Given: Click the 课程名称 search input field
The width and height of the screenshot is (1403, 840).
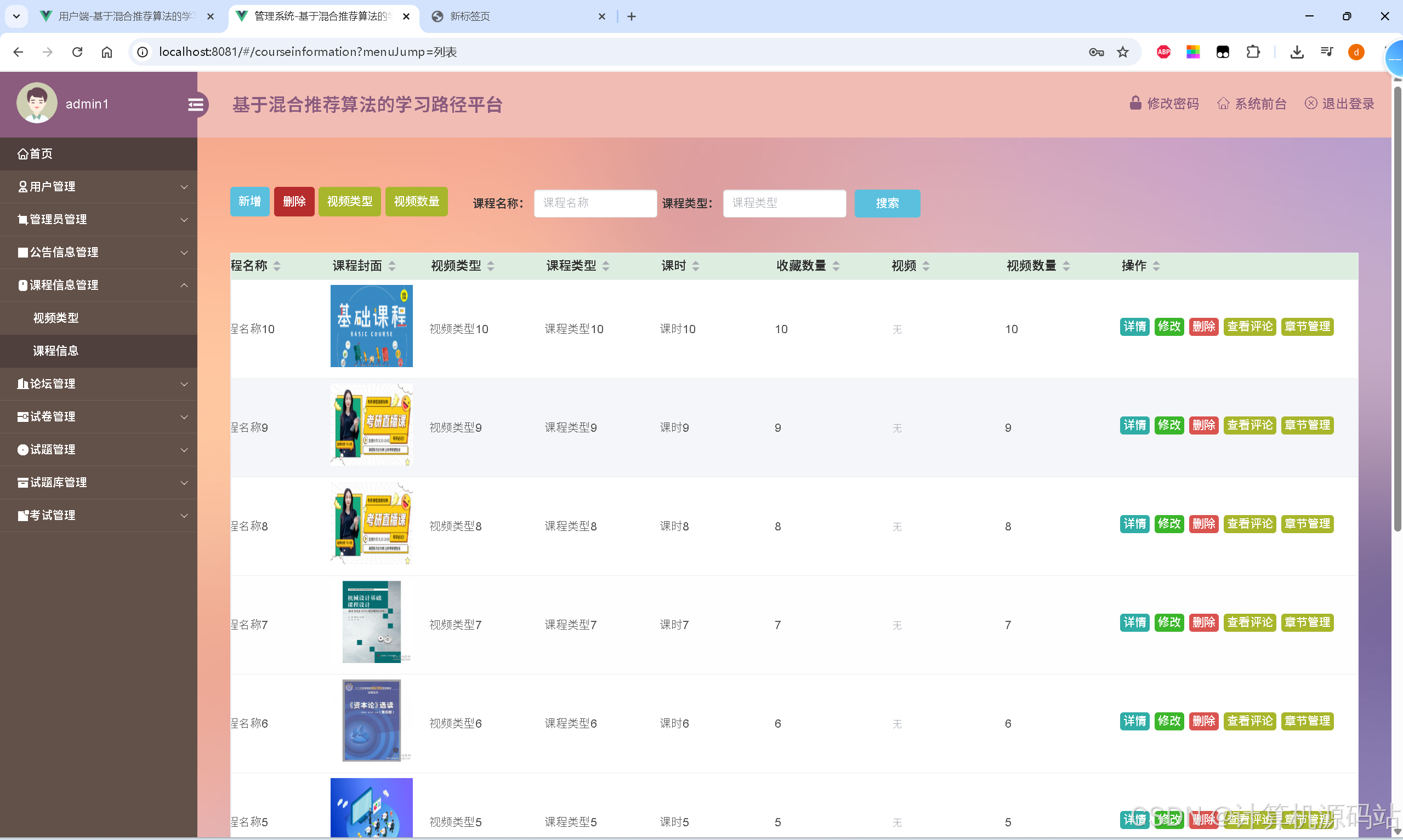Looking at the screenshot, I should point(594,203).
